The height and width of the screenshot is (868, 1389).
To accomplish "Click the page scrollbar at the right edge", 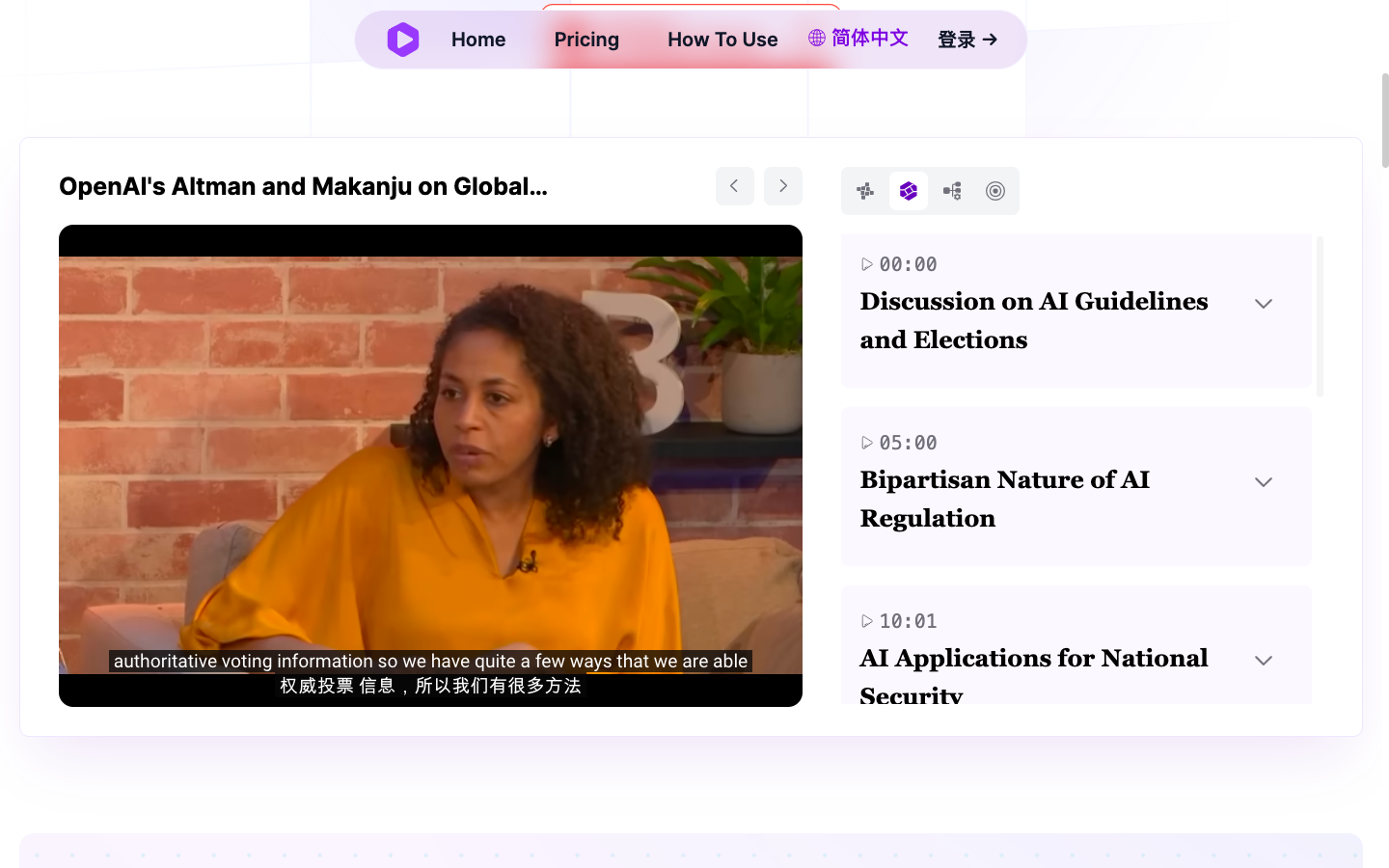I will [x=1385, y=121].
